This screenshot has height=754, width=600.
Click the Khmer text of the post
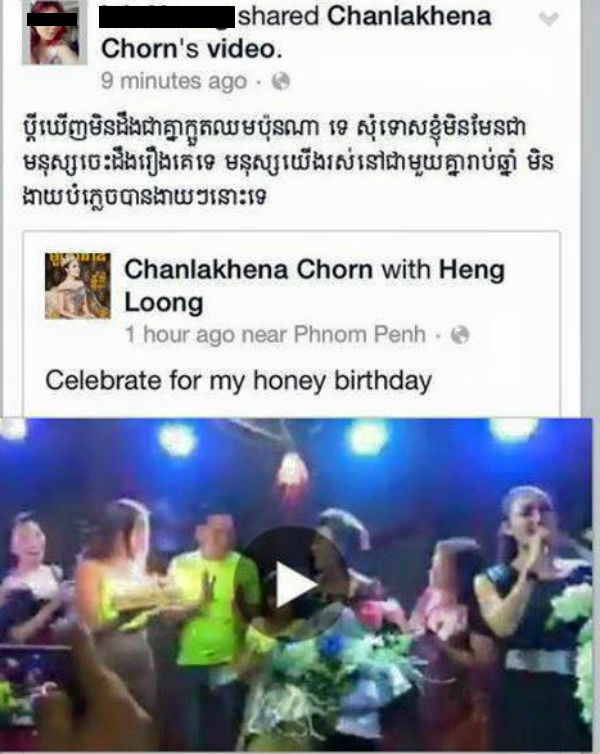point(288,161)
